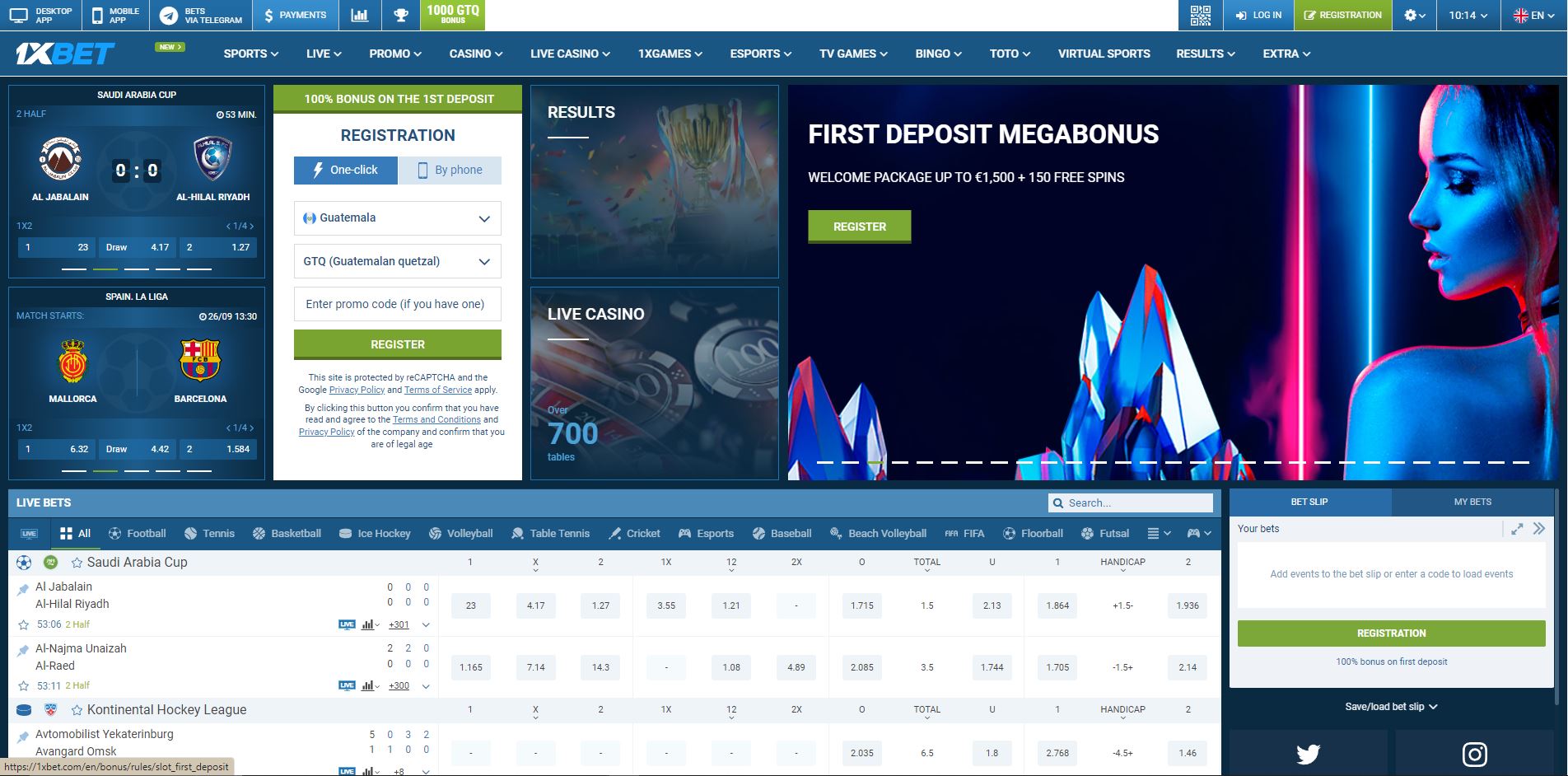Viewport: 1568px width, 776px height.
Task: Favorite the Al Jabalain match star
Action: [x=23, y=624]
